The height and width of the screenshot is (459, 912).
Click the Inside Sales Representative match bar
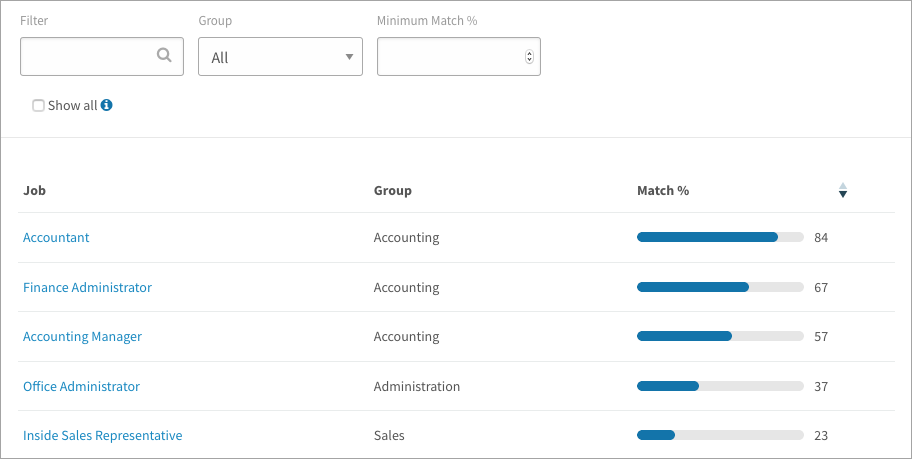pyautogui.click(x=720, y=435)
